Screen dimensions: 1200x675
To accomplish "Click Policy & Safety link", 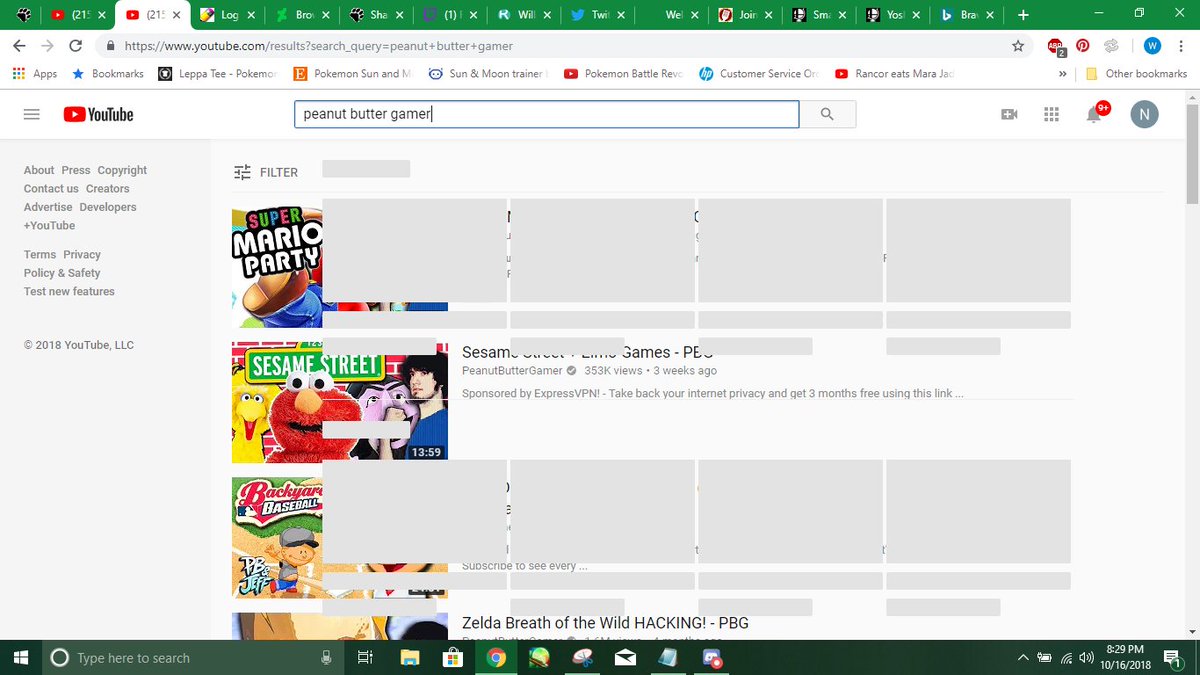I will (62, 273).
